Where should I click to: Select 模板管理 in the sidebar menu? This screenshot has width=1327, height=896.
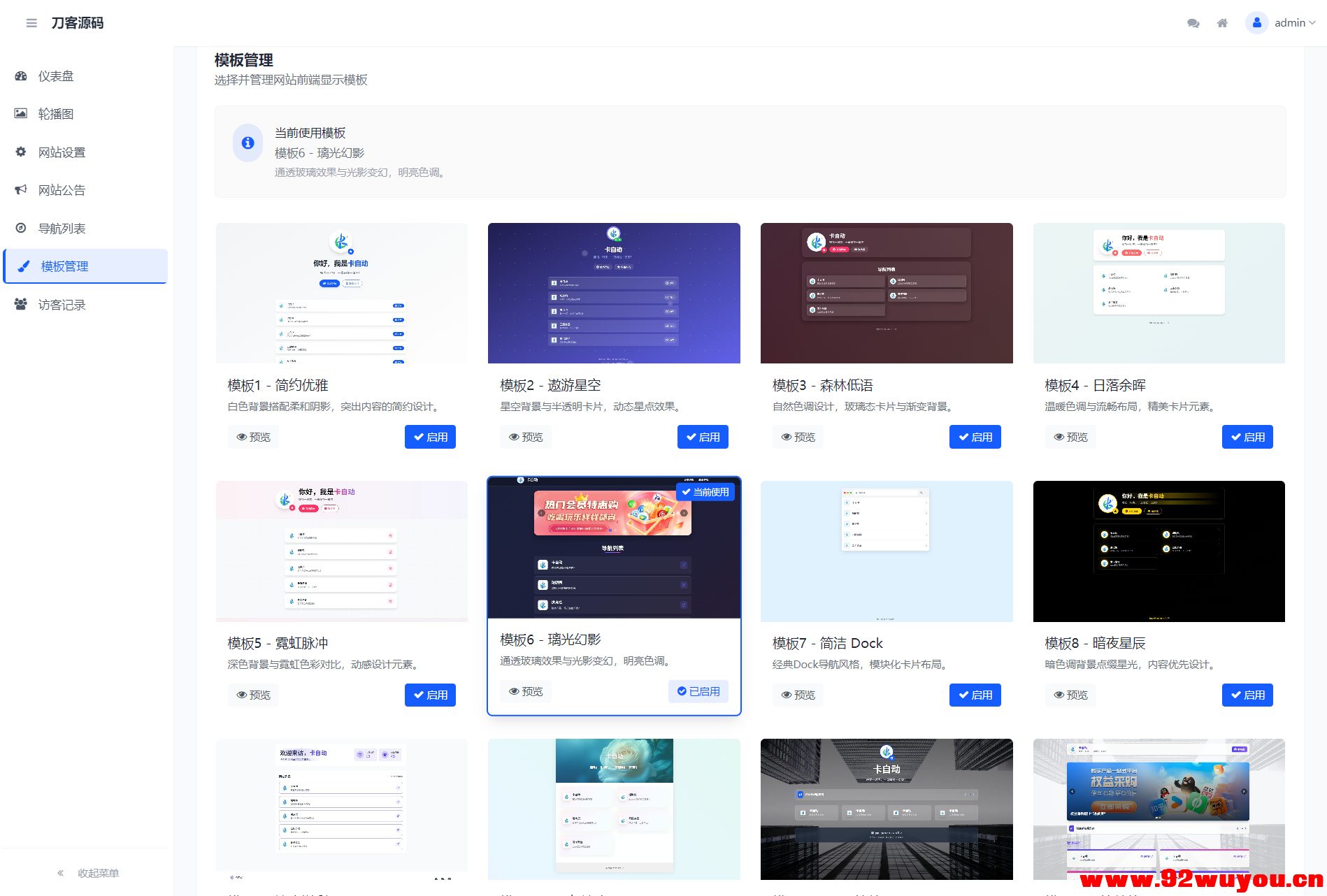pyautogui.click(x=64, y=266)
